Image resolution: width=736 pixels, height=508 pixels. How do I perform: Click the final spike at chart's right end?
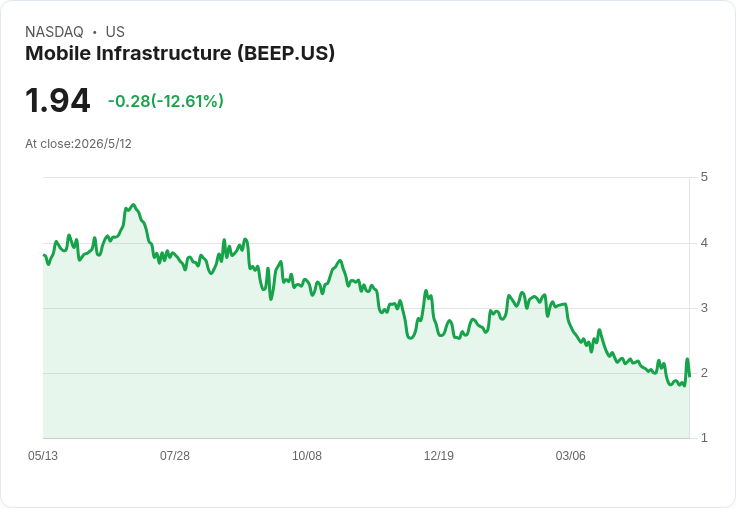pos(687,359)
